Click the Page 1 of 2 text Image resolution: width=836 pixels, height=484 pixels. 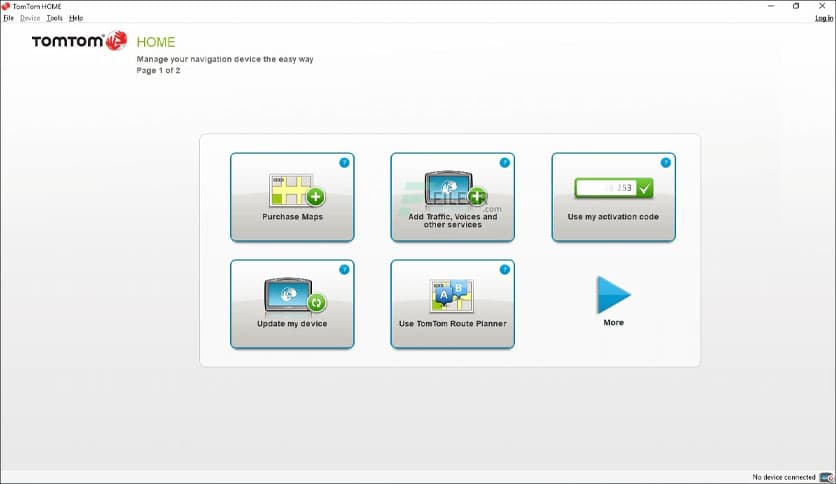tap(158, 70)
